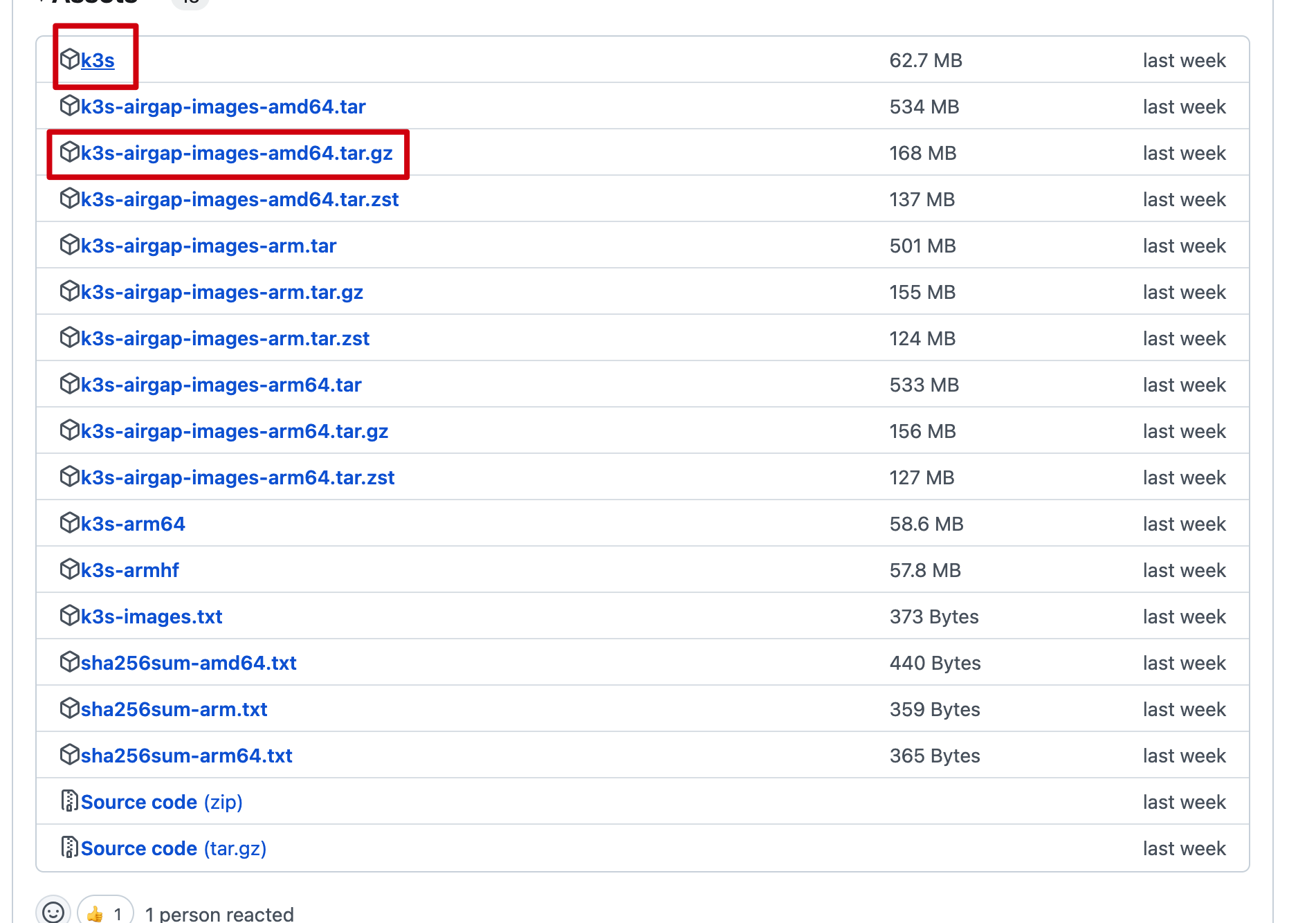Click 'last week' in k3s row
Image resolution: width=1316 pixels, height=923 pixels.
pyautogui.click(x=1185, y=60)
